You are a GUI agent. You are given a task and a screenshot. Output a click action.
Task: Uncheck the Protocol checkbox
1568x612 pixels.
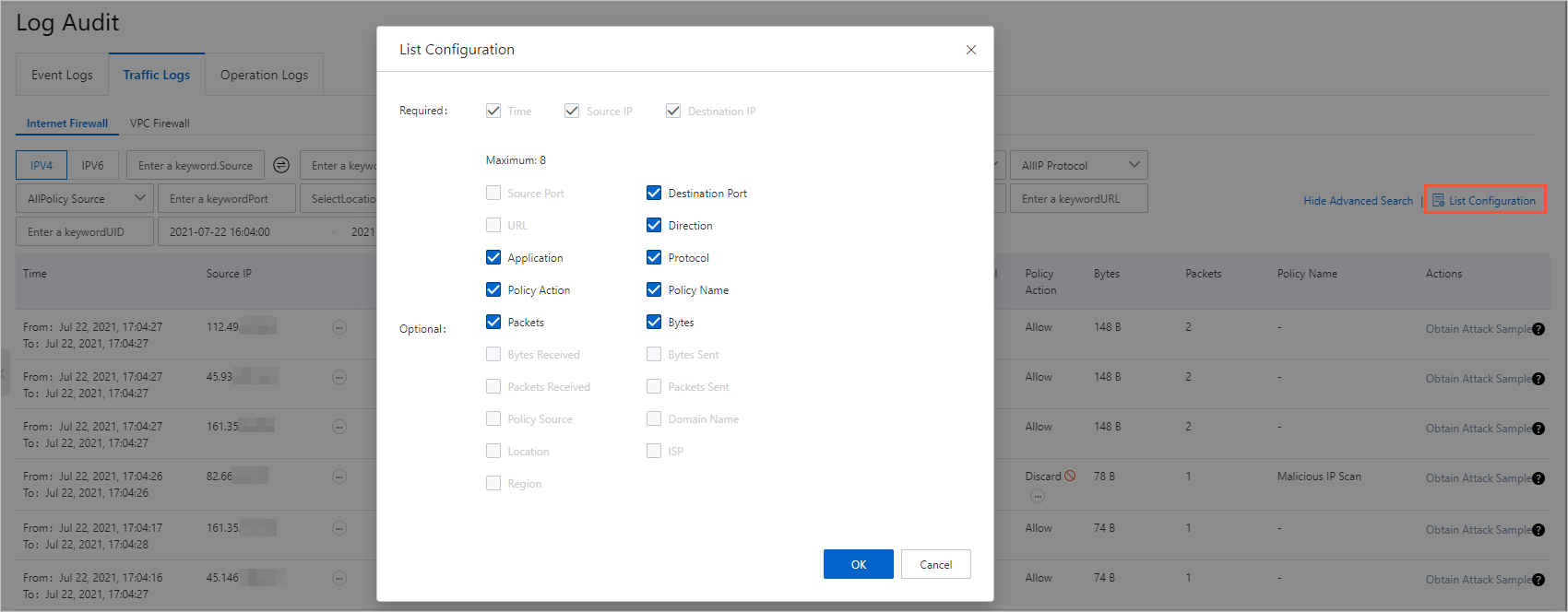654,257
